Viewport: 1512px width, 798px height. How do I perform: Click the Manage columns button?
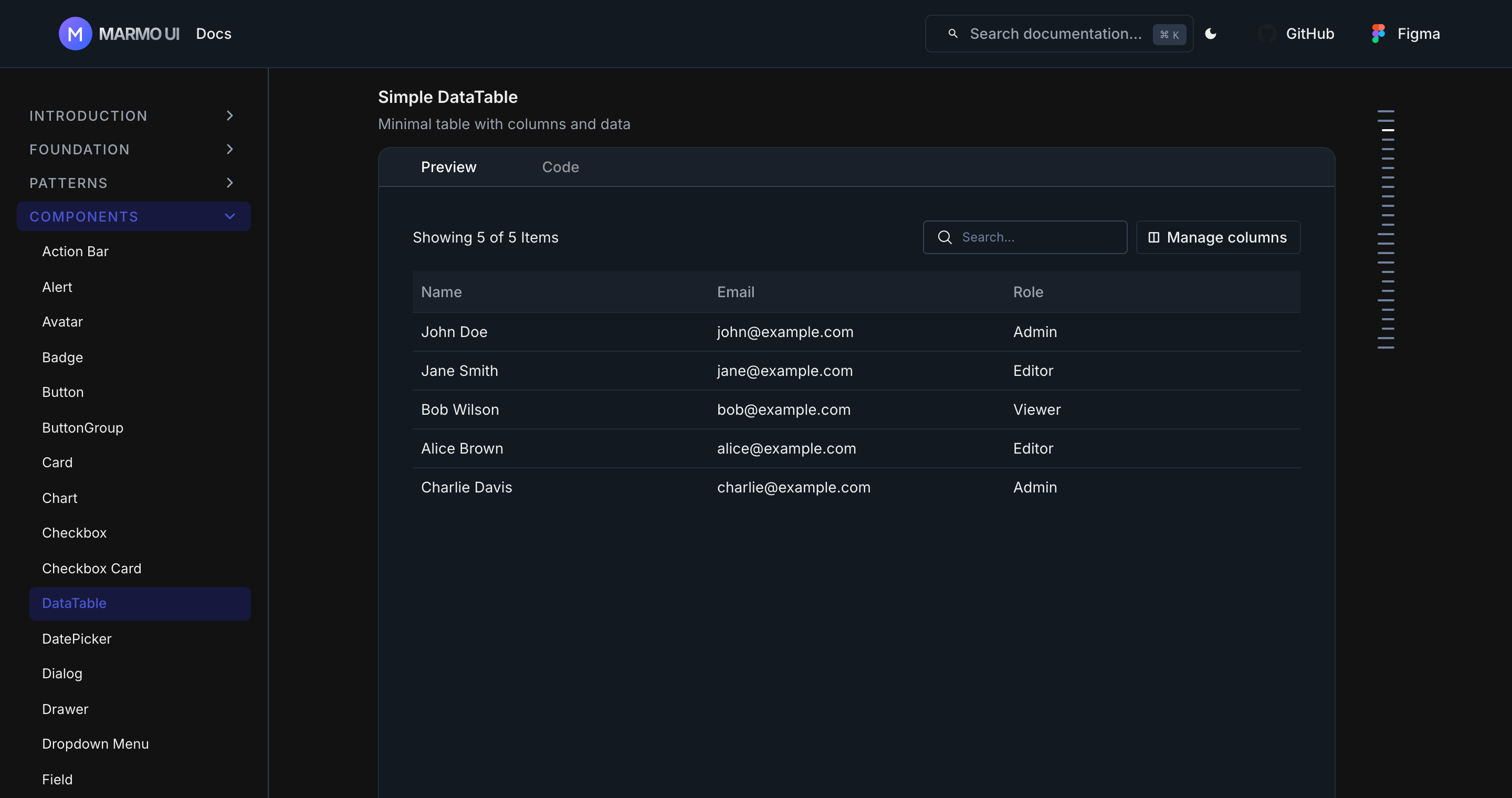(x=1218, y=237)
